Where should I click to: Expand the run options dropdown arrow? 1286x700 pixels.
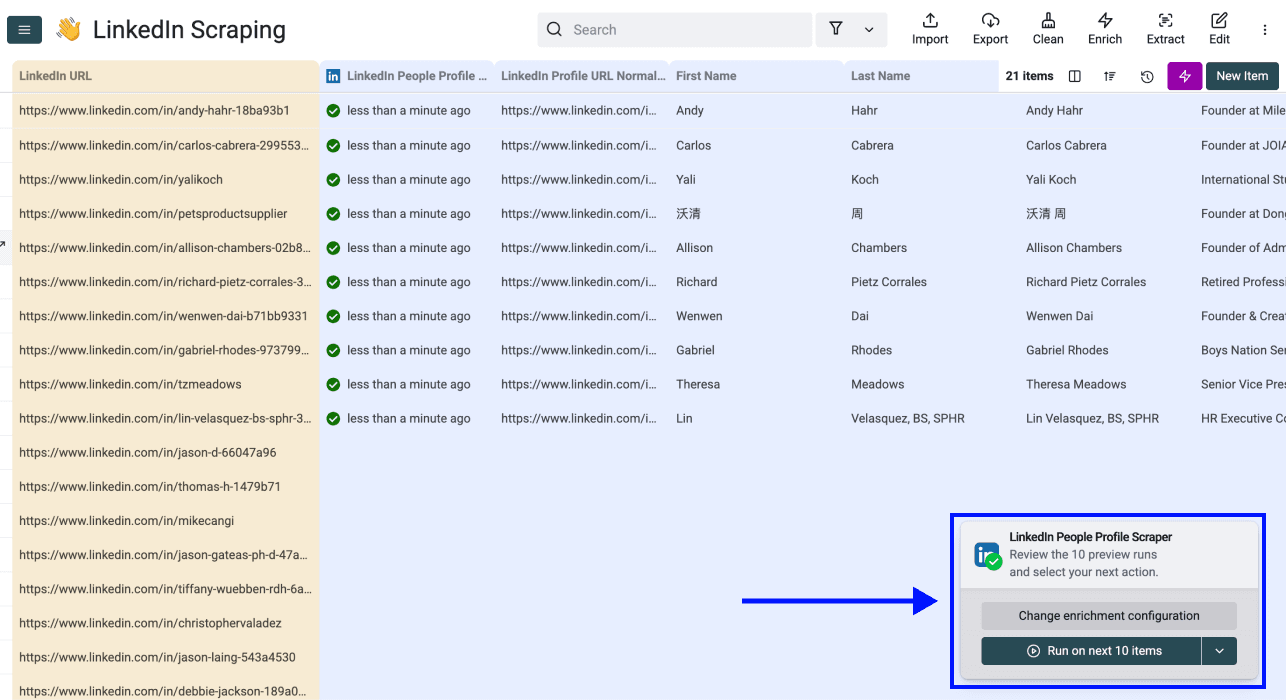coord(1219,651)
